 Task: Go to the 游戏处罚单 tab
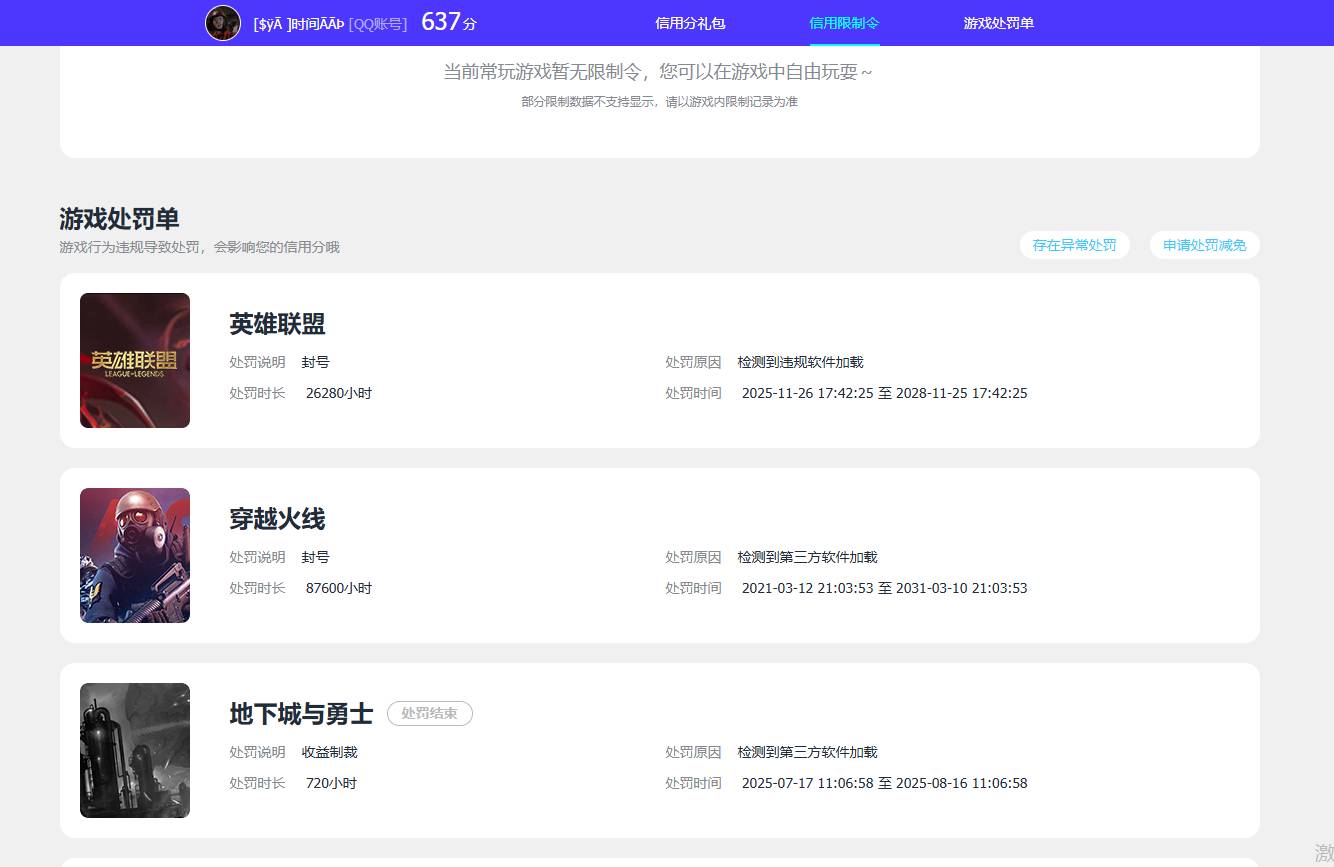pos(998,23)
